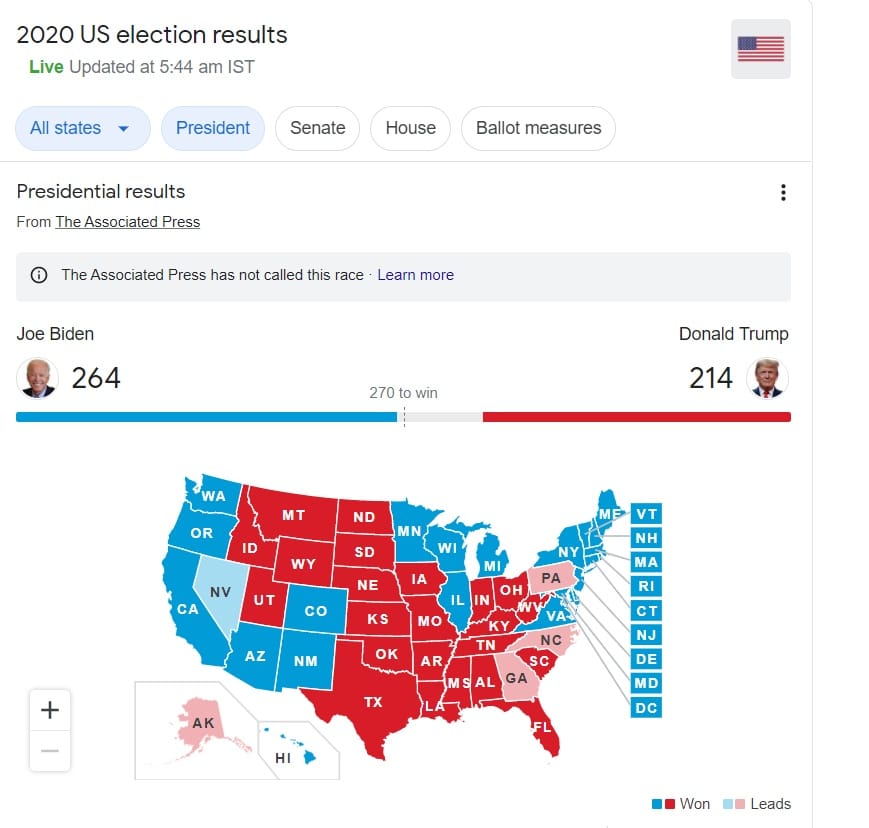
Task: Select the NJ state label box
Action: point(646,635)
